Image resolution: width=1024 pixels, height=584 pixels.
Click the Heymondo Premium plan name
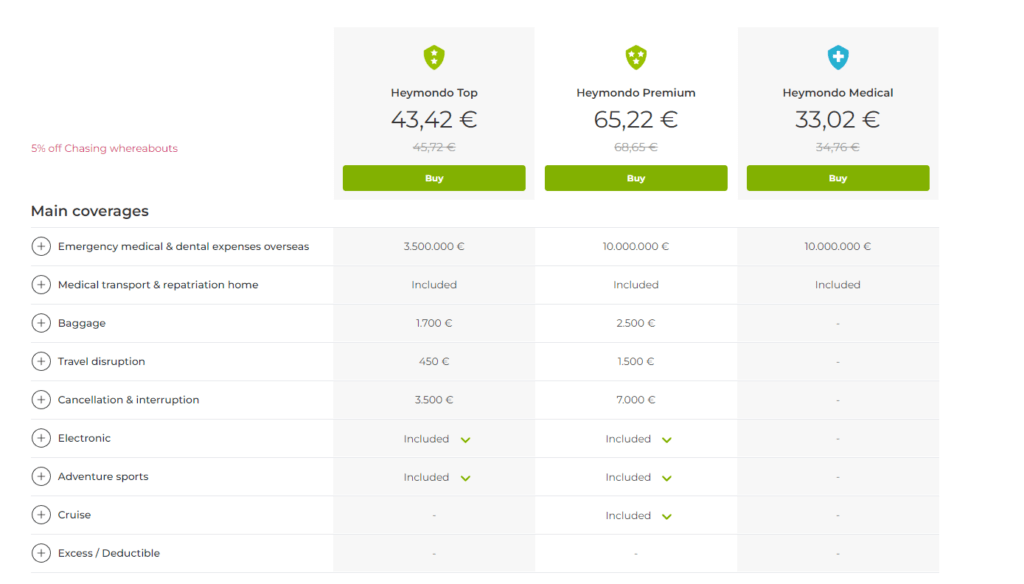point(635,93)
